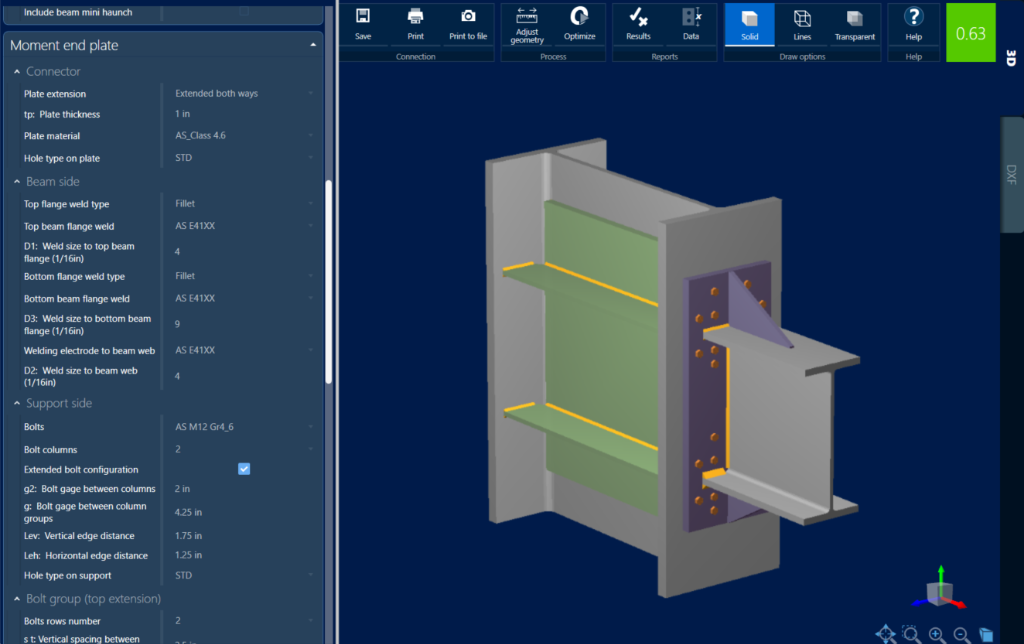Zoom out of the 3D model
1024x644 pixels.
[961, 634]
